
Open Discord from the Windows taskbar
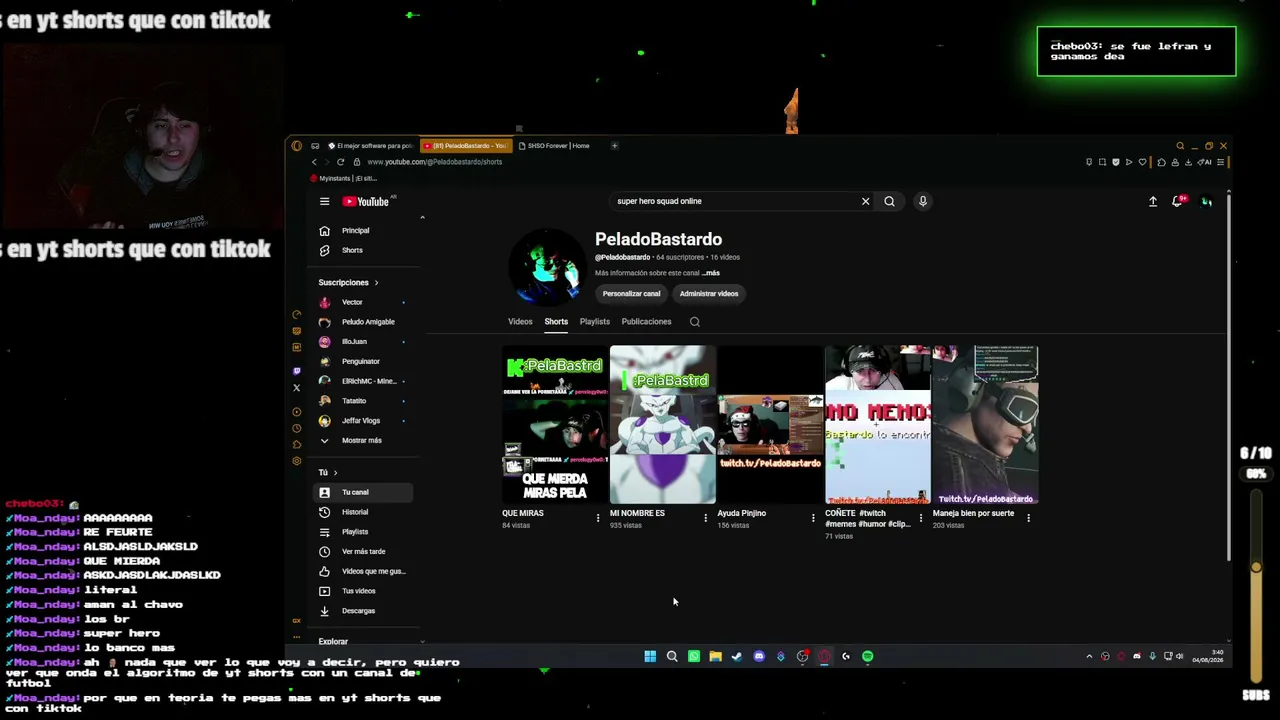point(759,656)
